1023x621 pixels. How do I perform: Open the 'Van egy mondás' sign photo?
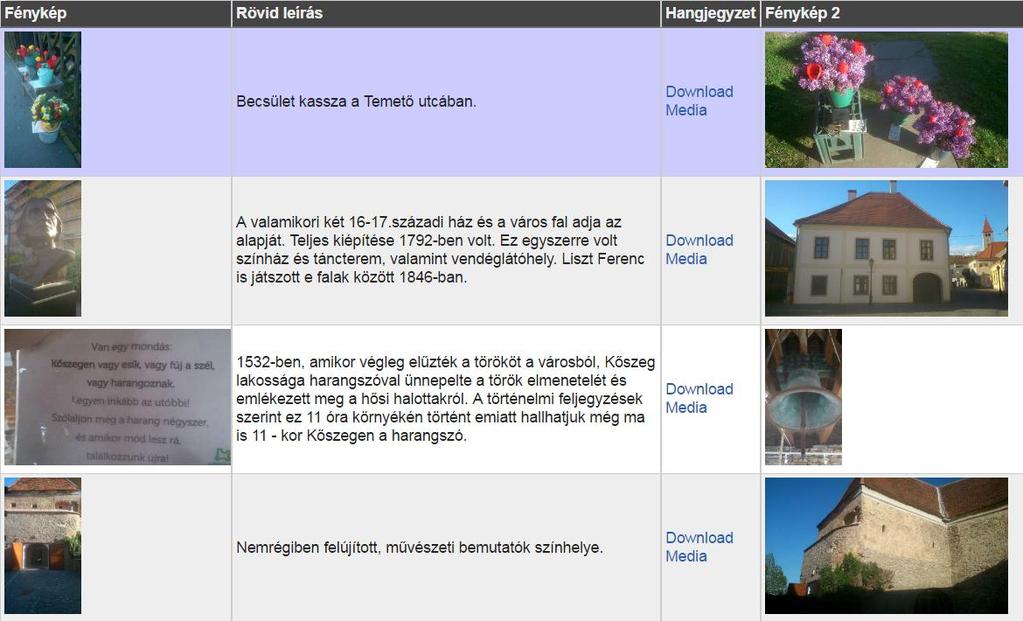117,397
